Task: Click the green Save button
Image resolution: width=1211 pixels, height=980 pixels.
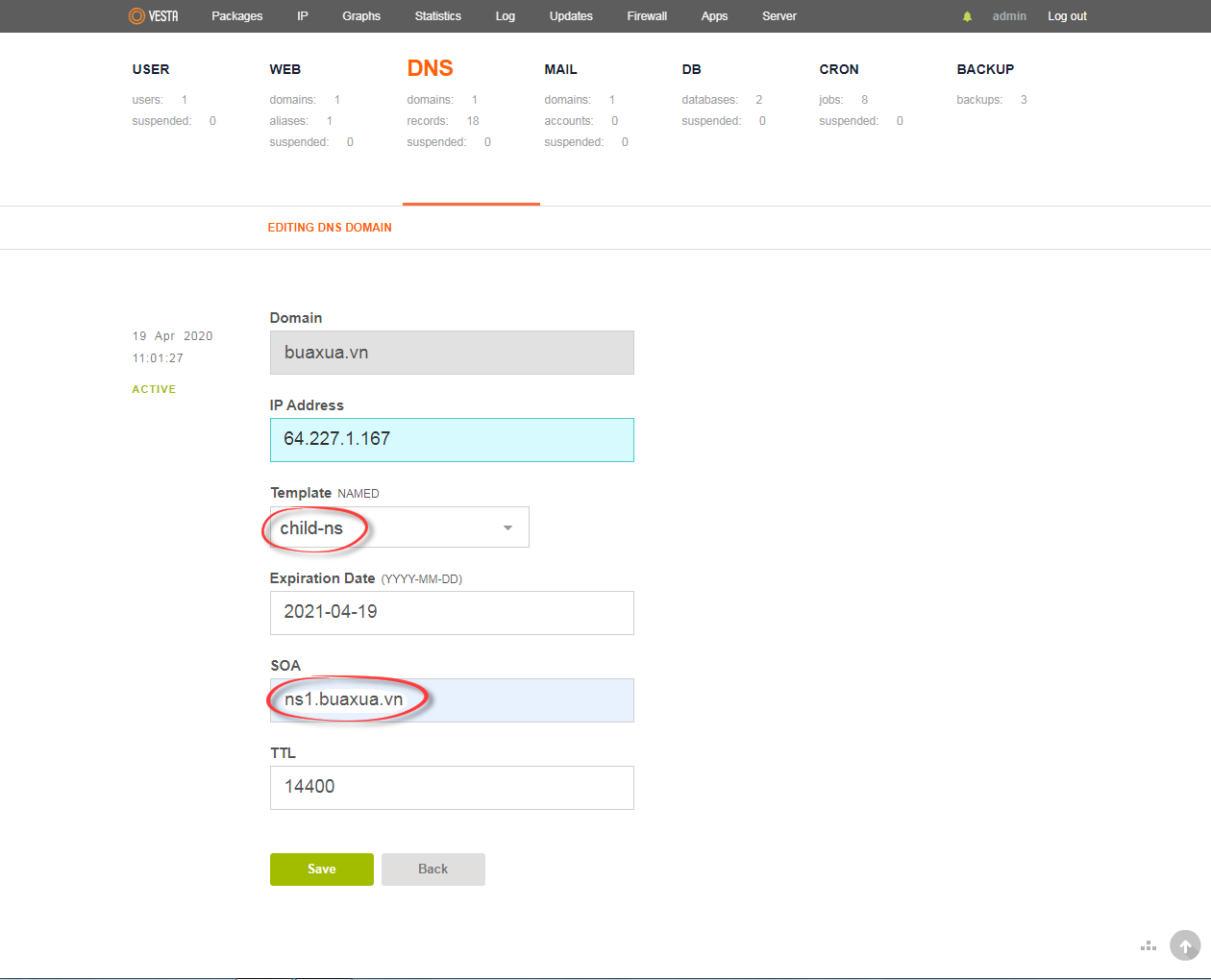Action: pos(322,870)
